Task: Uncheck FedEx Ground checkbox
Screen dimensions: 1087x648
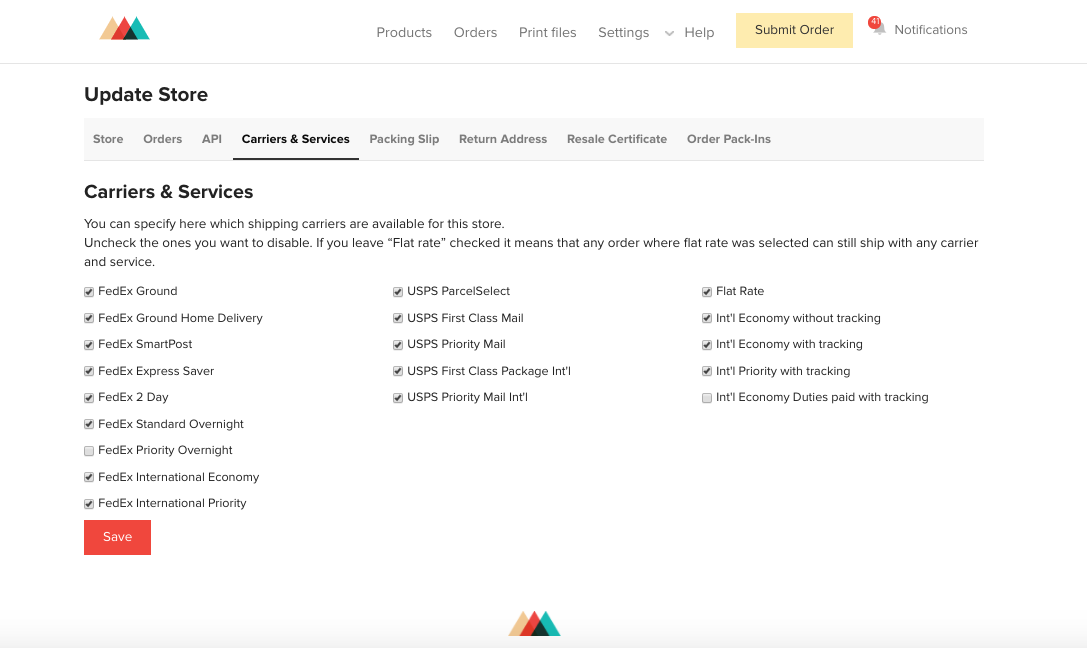Action: (89, 292)
